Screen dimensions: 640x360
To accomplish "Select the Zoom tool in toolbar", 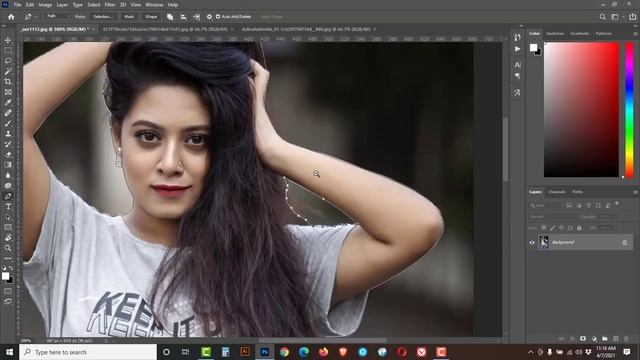I will click(8, 248).
